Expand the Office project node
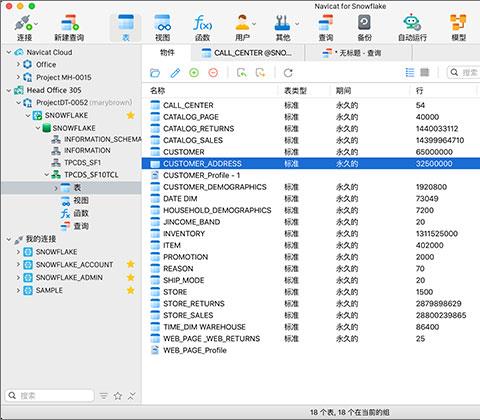 pos(18,64)
